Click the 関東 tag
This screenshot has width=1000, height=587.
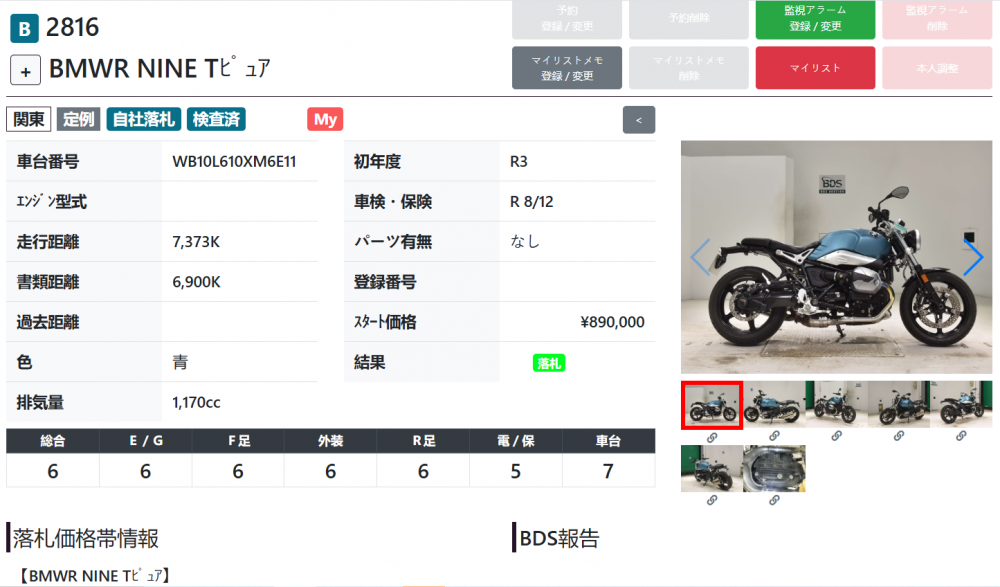[x=29, y=119]
